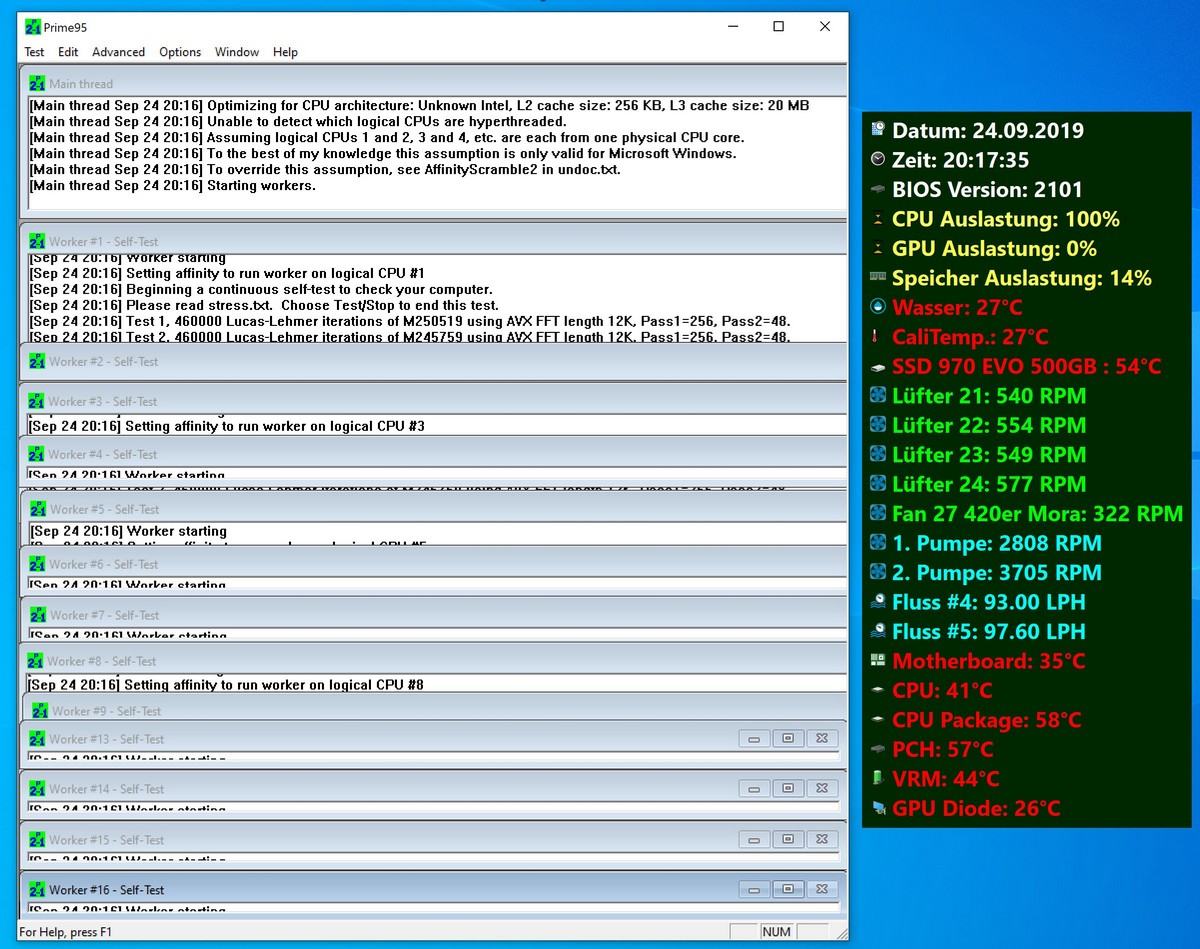
Task: Click the water icon beside Wasser
Action: (x=878, y=307)
